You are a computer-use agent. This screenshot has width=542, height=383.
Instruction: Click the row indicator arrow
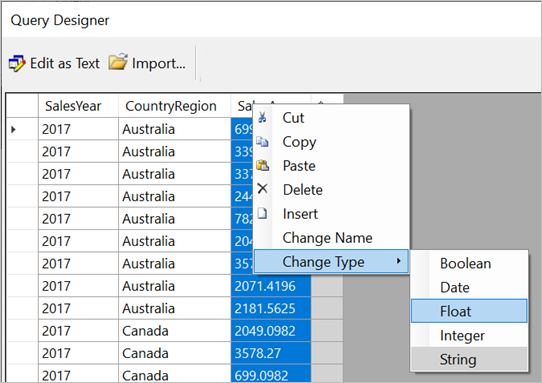(x=13, y=130)
